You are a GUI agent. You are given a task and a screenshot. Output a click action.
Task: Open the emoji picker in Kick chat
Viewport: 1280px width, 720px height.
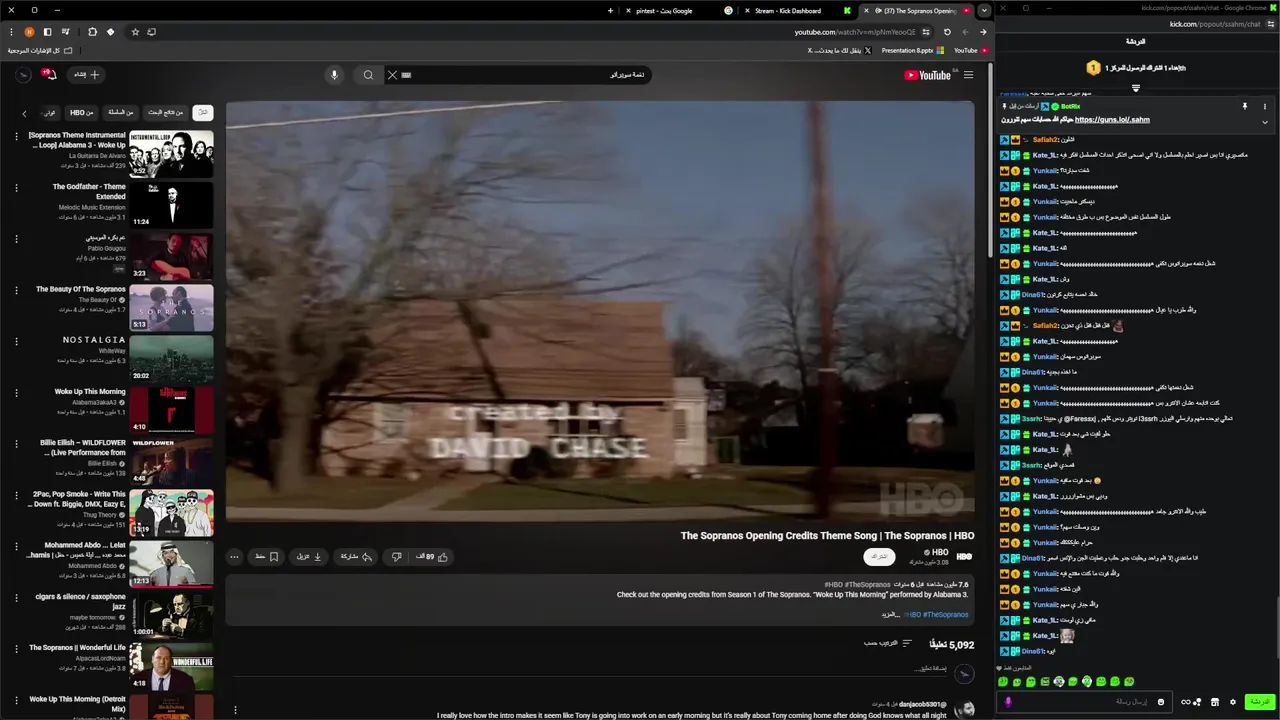[1161, 702]
